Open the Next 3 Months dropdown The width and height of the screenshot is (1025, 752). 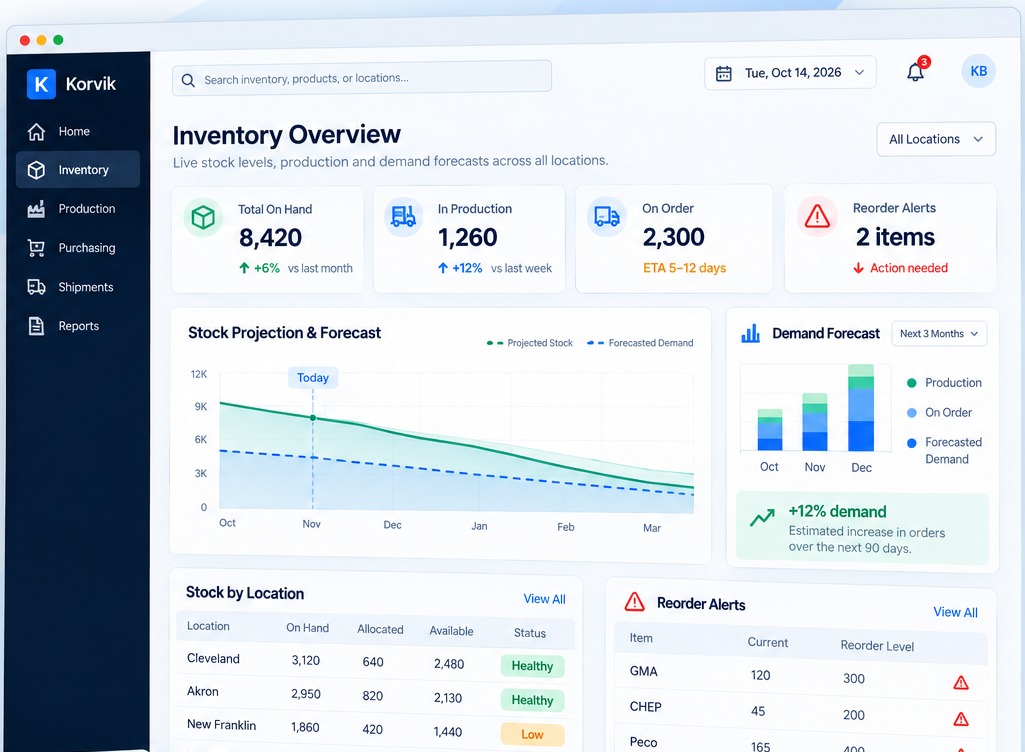pyautogui.click(x=939, y=333)
